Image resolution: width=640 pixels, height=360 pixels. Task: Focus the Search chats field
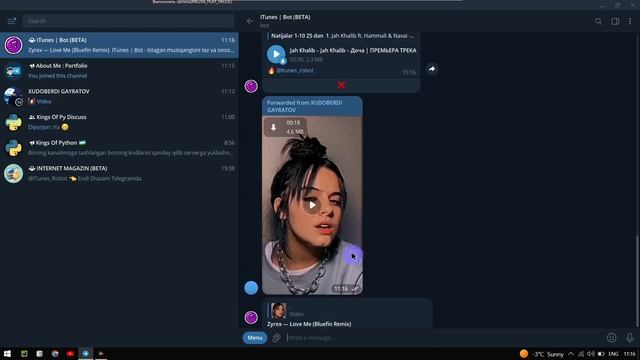point(128,21)
